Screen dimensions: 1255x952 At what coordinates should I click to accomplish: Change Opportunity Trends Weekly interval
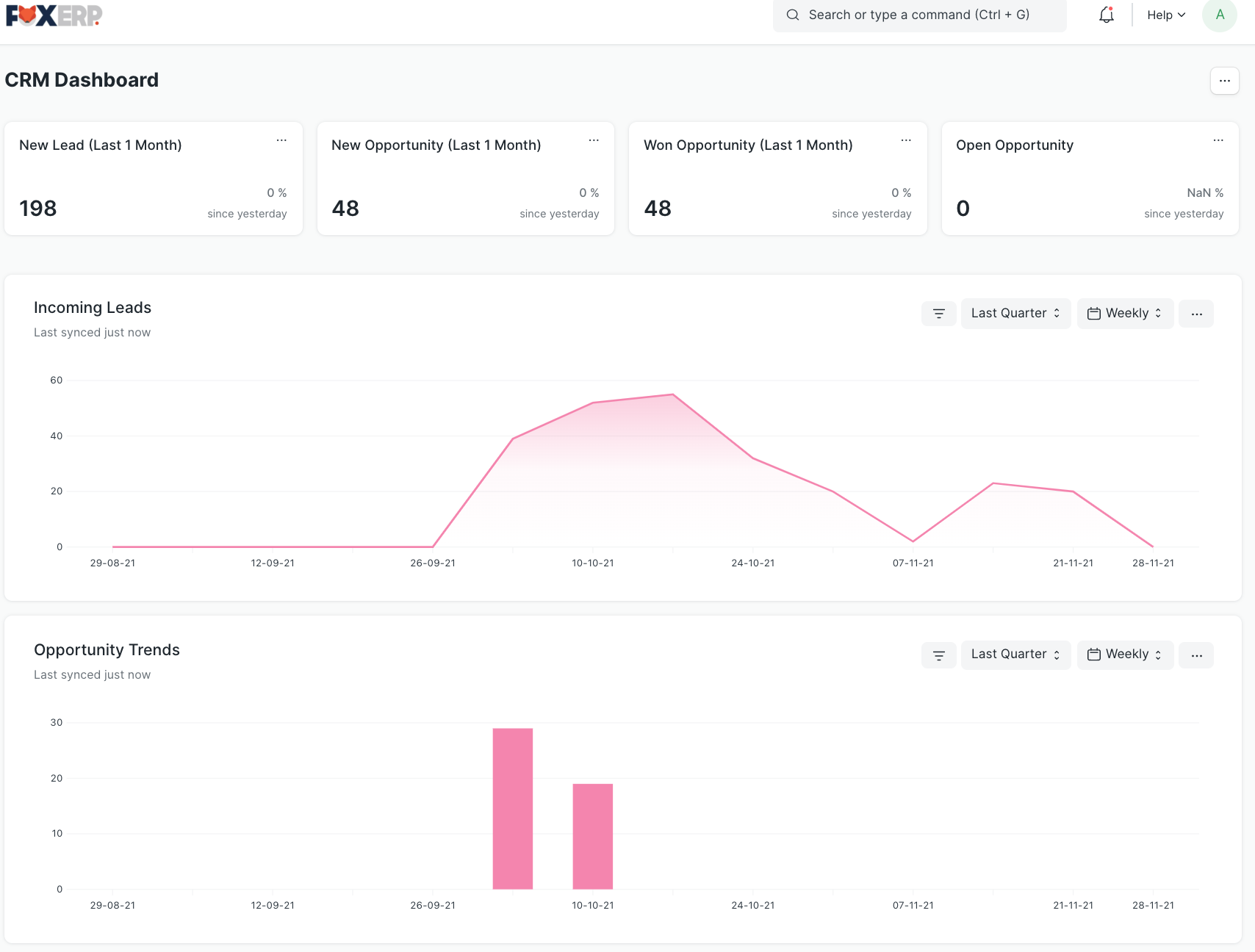(x=1125, y=654)
